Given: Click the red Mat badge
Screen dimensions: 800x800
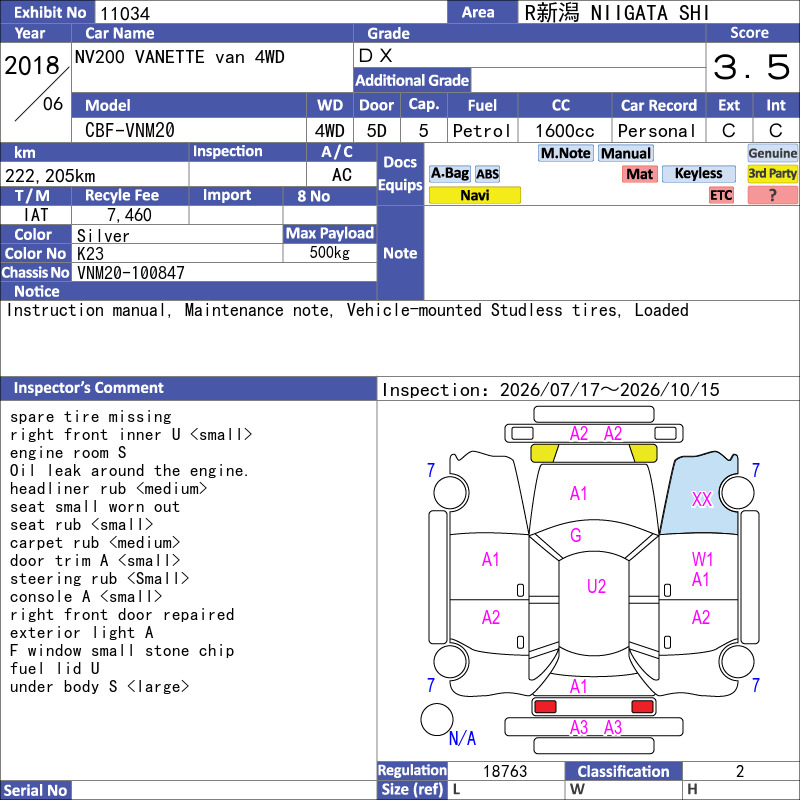Looking at the screenshot, I should click(640, 174).
